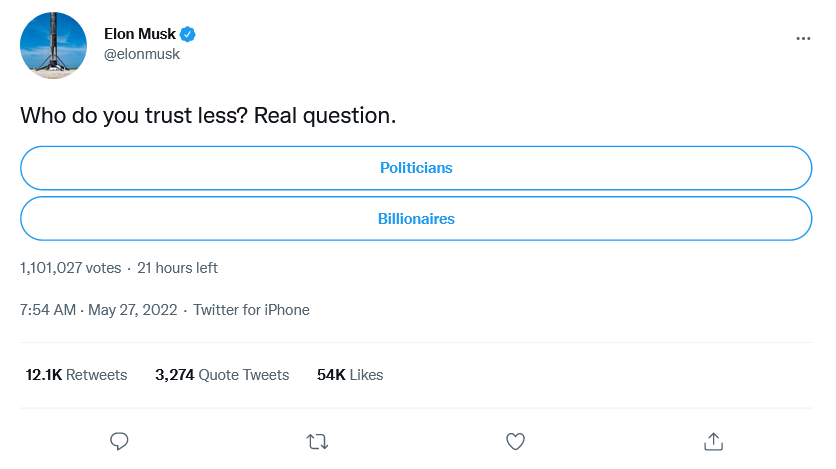836x469 pixels.
Task: View the 3,274 Quote Tweets
Action: [x=222, y=375]
